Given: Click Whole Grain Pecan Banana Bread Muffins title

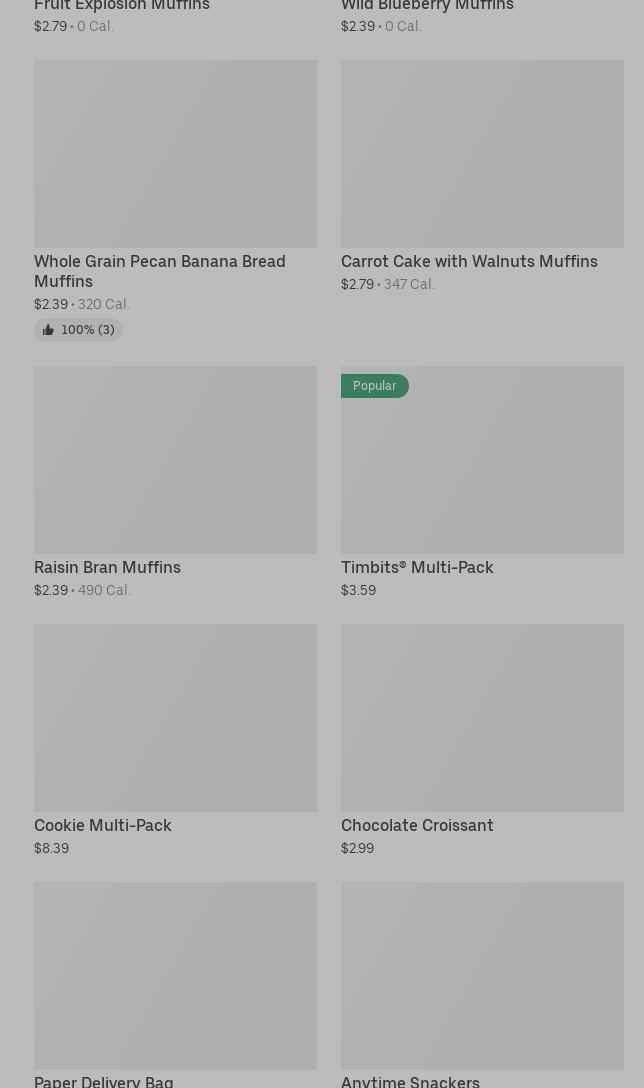Looking at the screenshot, I should tap(160, 271).
